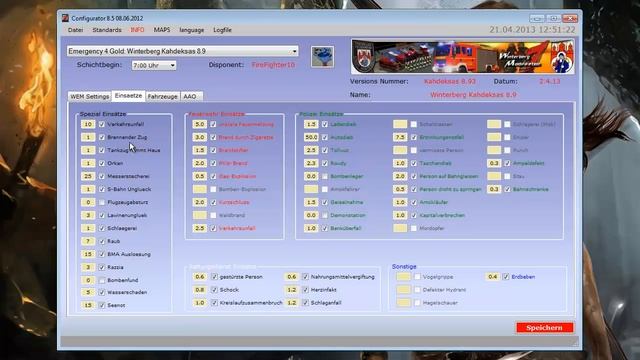This screenshot has width=640, height=360.
Task: Toggle the Nahrungsmittelvergiftung checkbox
Action: 305,277
